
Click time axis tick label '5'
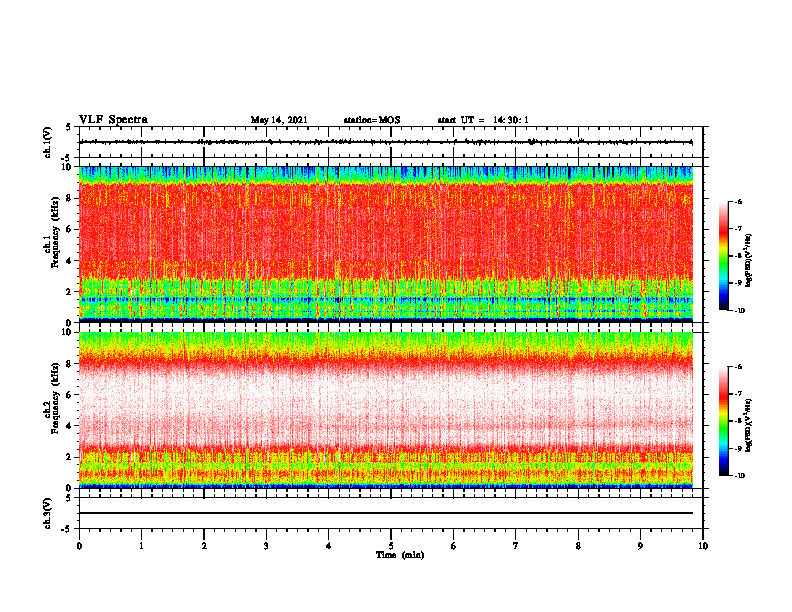(x=391, y=546)
